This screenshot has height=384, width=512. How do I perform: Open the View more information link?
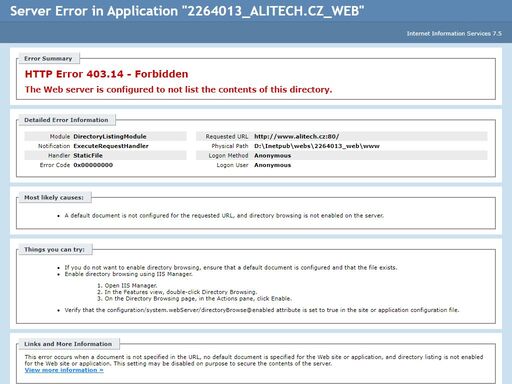click(x=64, y=370)
